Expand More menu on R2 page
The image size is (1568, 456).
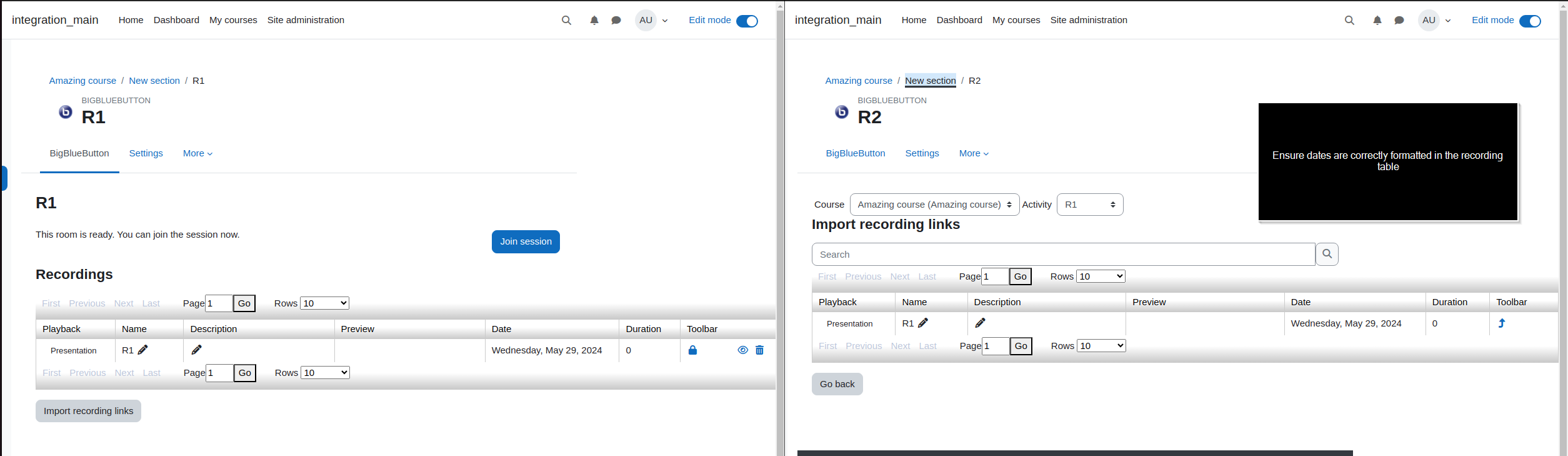974,153
